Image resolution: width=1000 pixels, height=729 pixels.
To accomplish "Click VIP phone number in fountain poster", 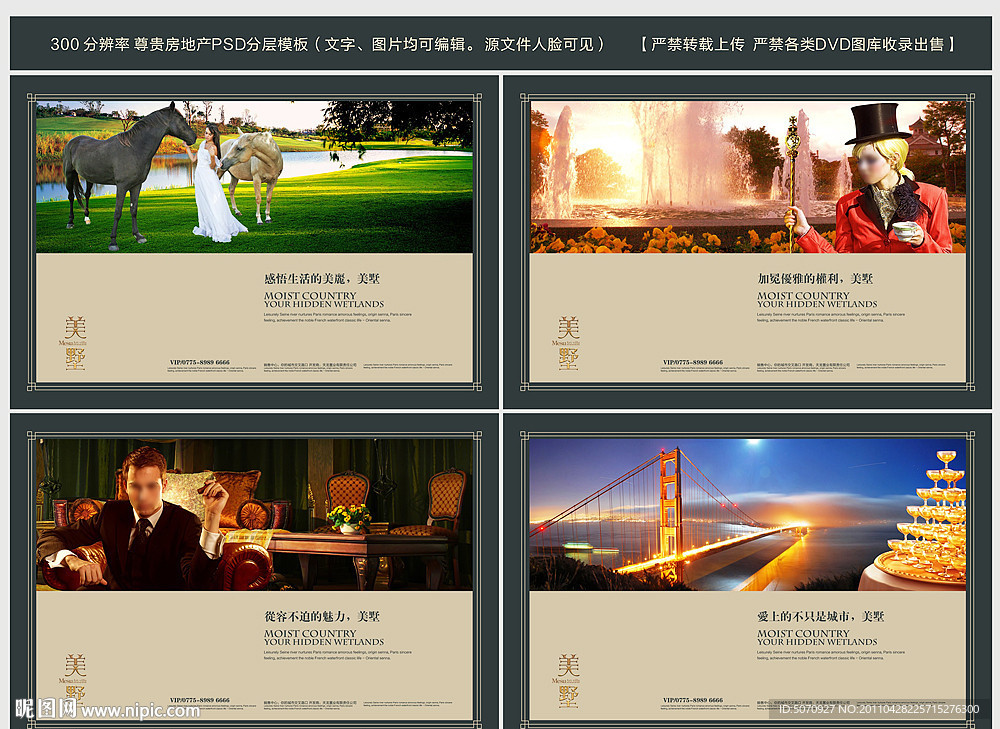I will pos(693,362).
